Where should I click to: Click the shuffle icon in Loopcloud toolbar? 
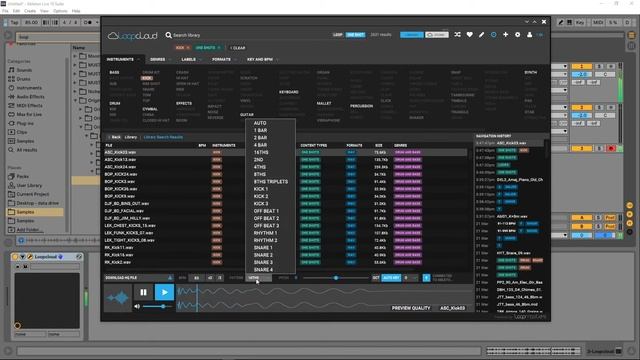point(458,35)
